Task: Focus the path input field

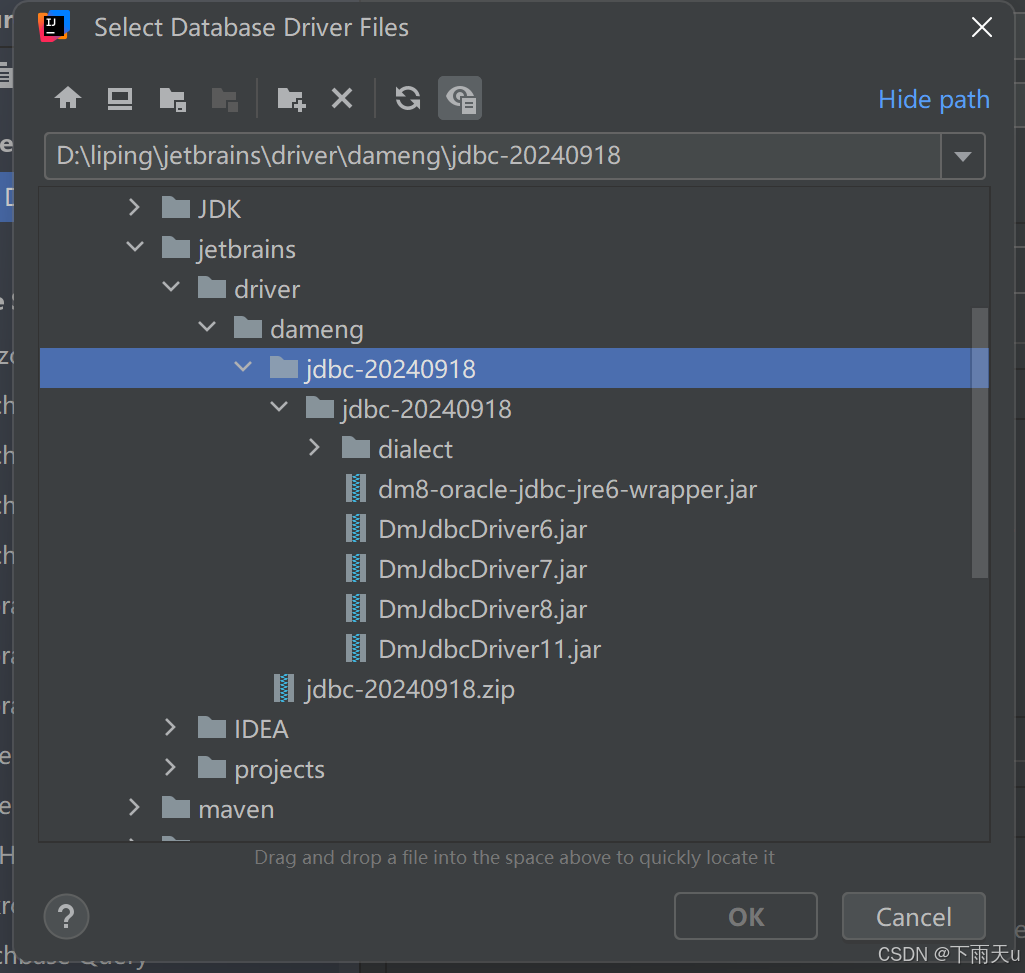Action: [x=492, y=156]
